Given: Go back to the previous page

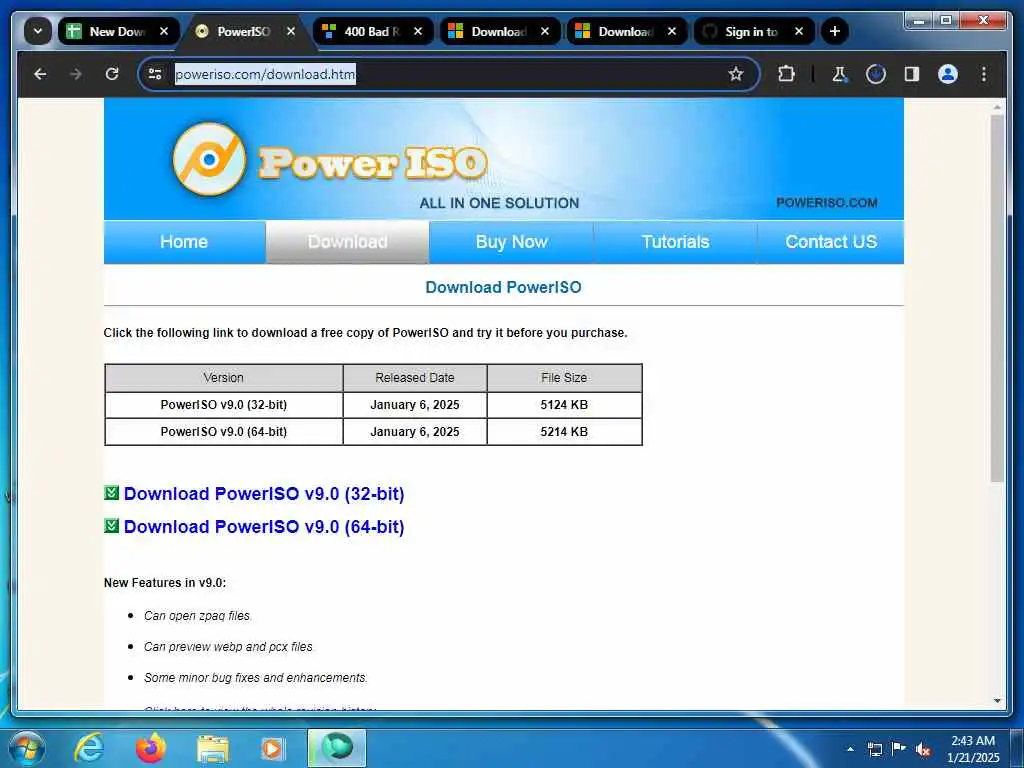Looking at the screenshot, I should [x=40, y=74].
